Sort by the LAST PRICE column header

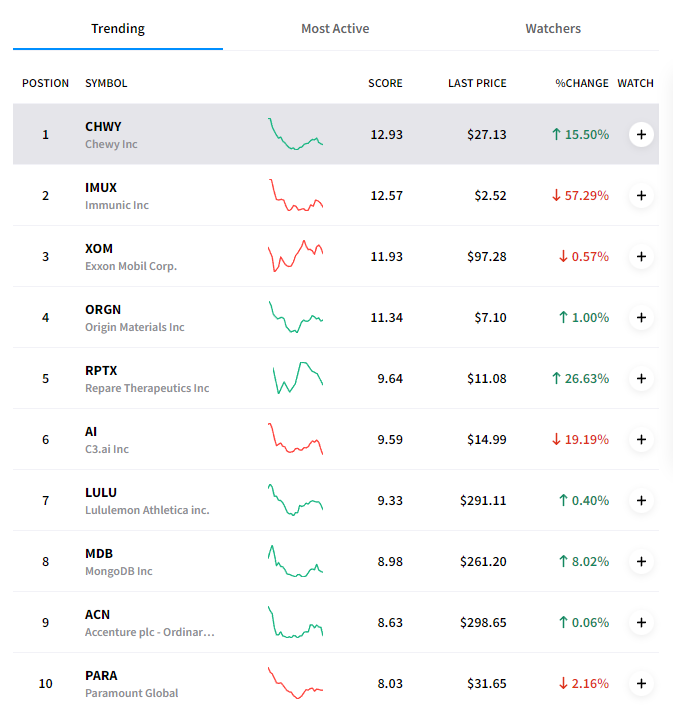[x=477, y=83]
